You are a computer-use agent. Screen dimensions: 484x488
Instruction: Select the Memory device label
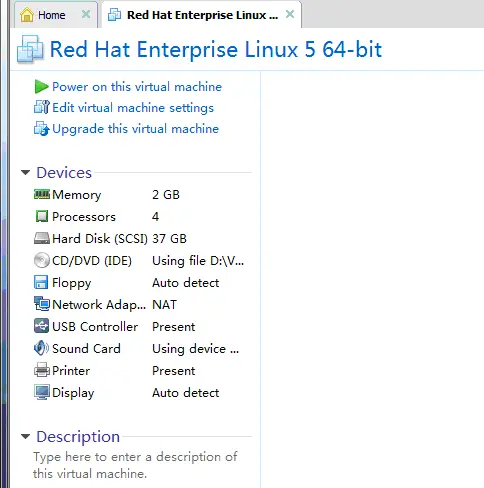[77, 195]
